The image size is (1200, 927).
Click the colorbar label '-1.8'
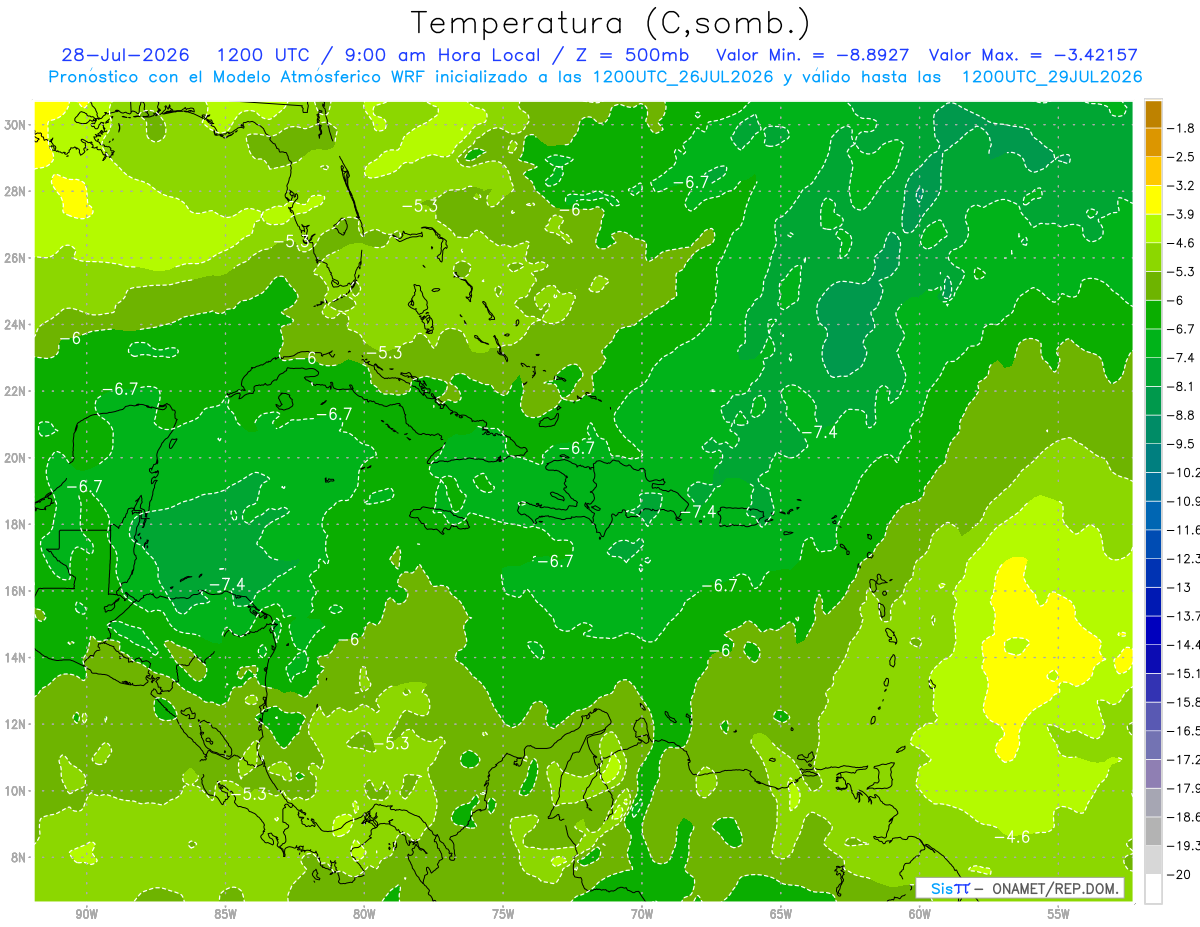tap(1183, 128)
